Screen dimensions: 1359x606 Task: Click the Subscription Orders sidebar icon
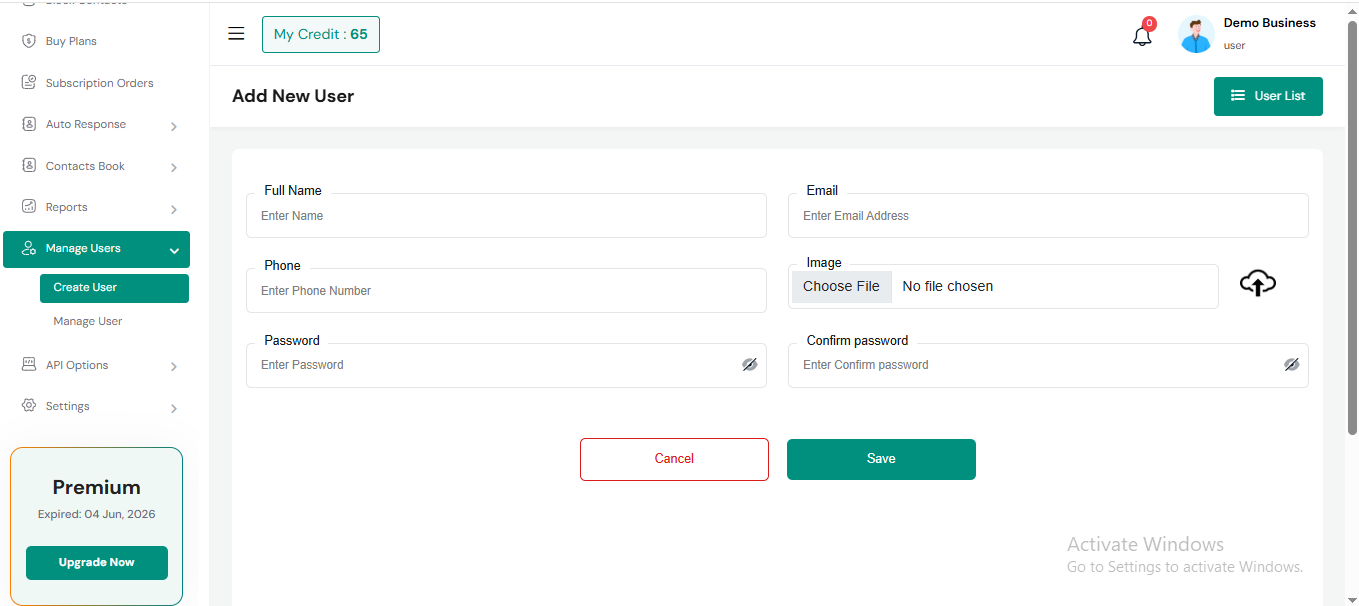[x=29, y=83]
